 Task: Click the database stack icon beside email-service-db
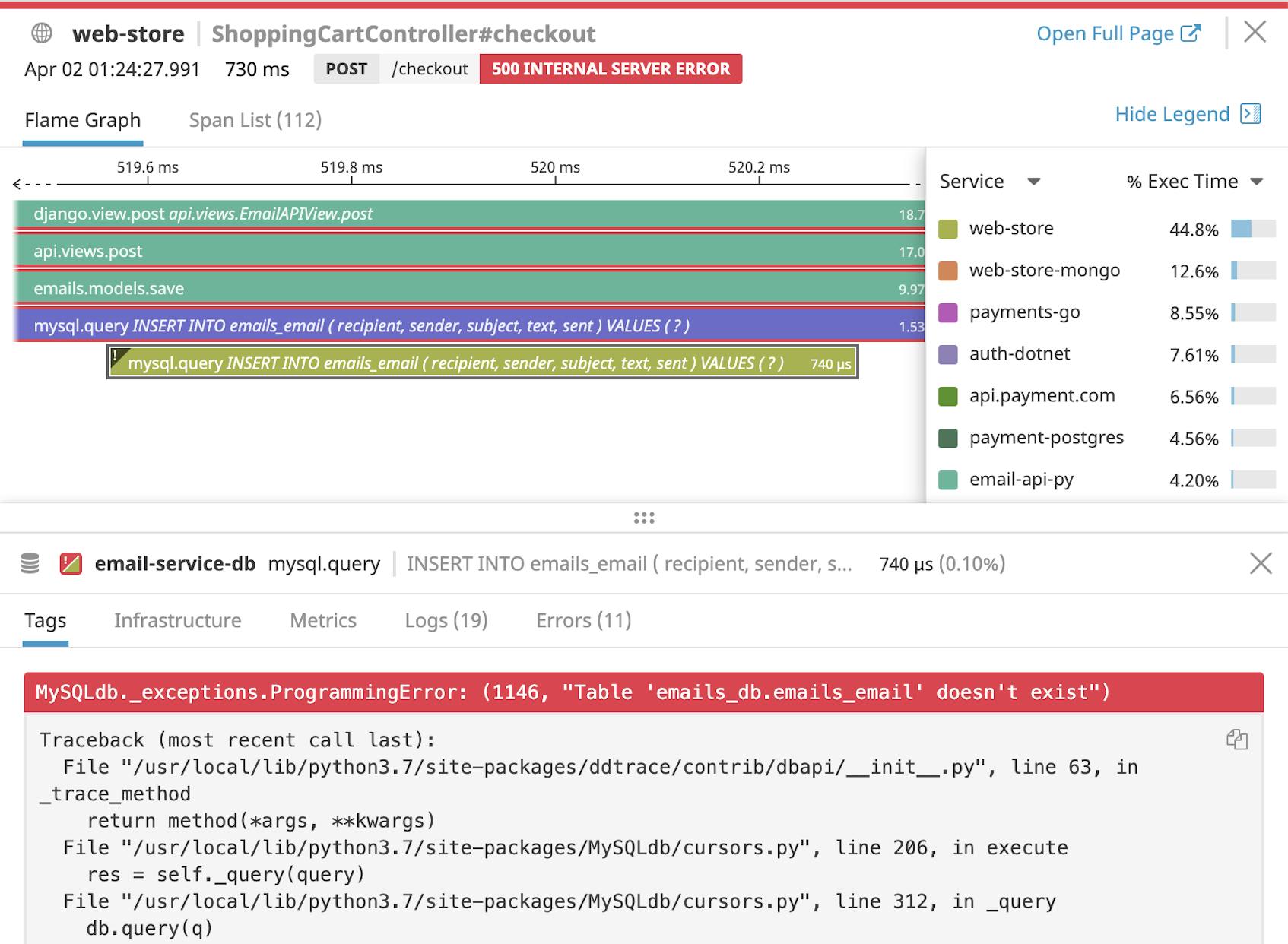pyautogui.click(x=30, y=564)
